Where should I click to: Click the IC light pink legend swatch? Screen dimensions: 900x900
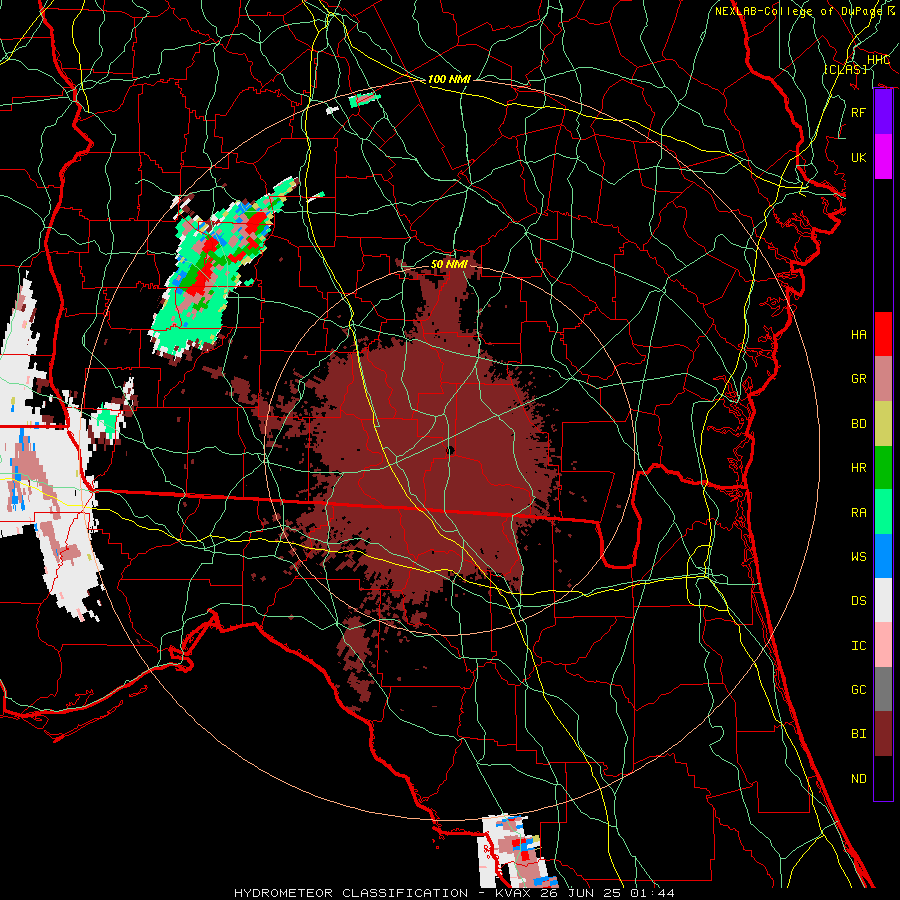coord(883,645)
